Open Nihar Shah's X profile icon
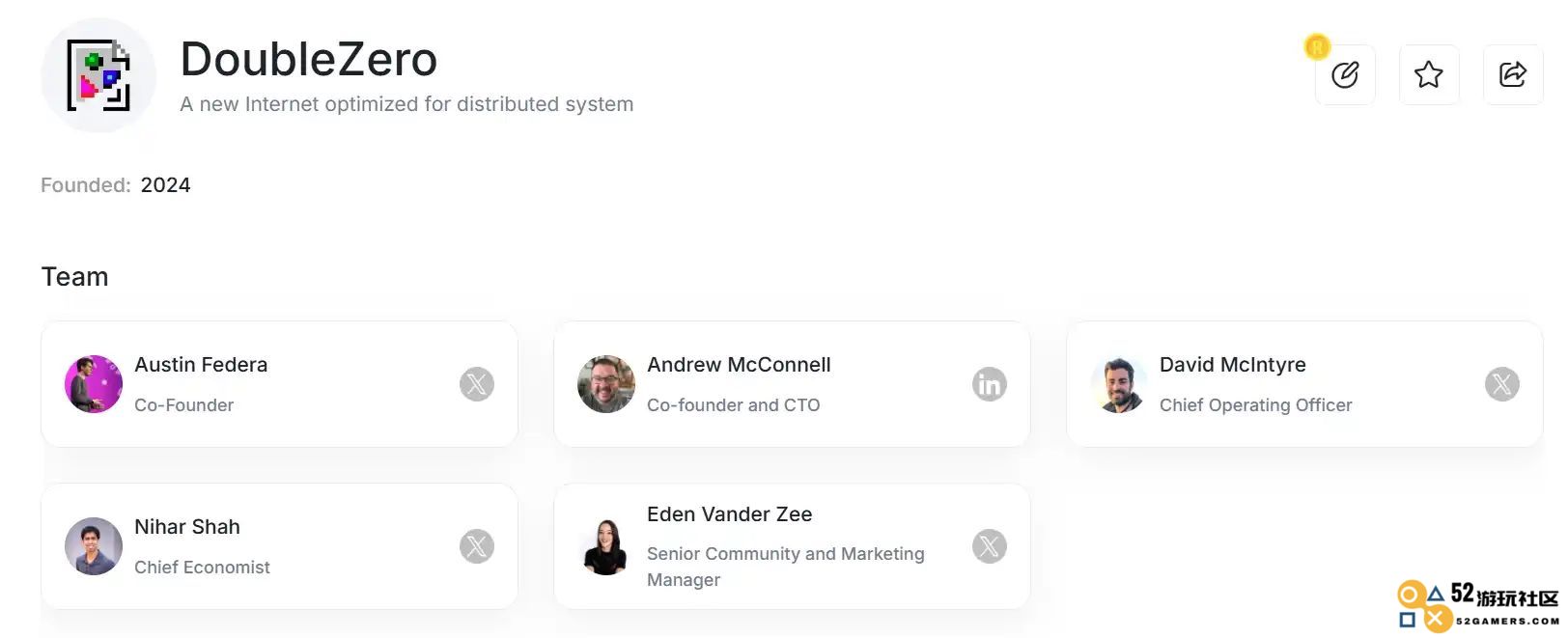The width and height of the screenshot is (1568, 638). click(477, 546)
